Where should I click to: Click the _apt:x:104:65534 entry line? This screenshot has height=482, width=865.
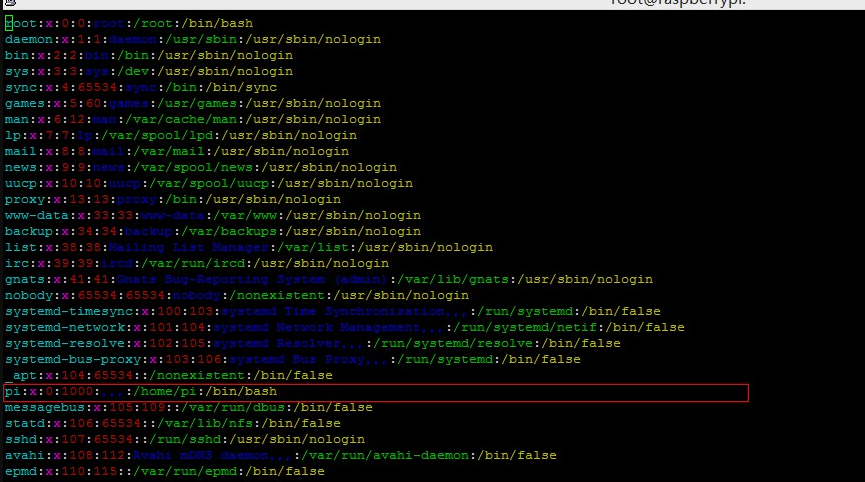tap(169, 376)
